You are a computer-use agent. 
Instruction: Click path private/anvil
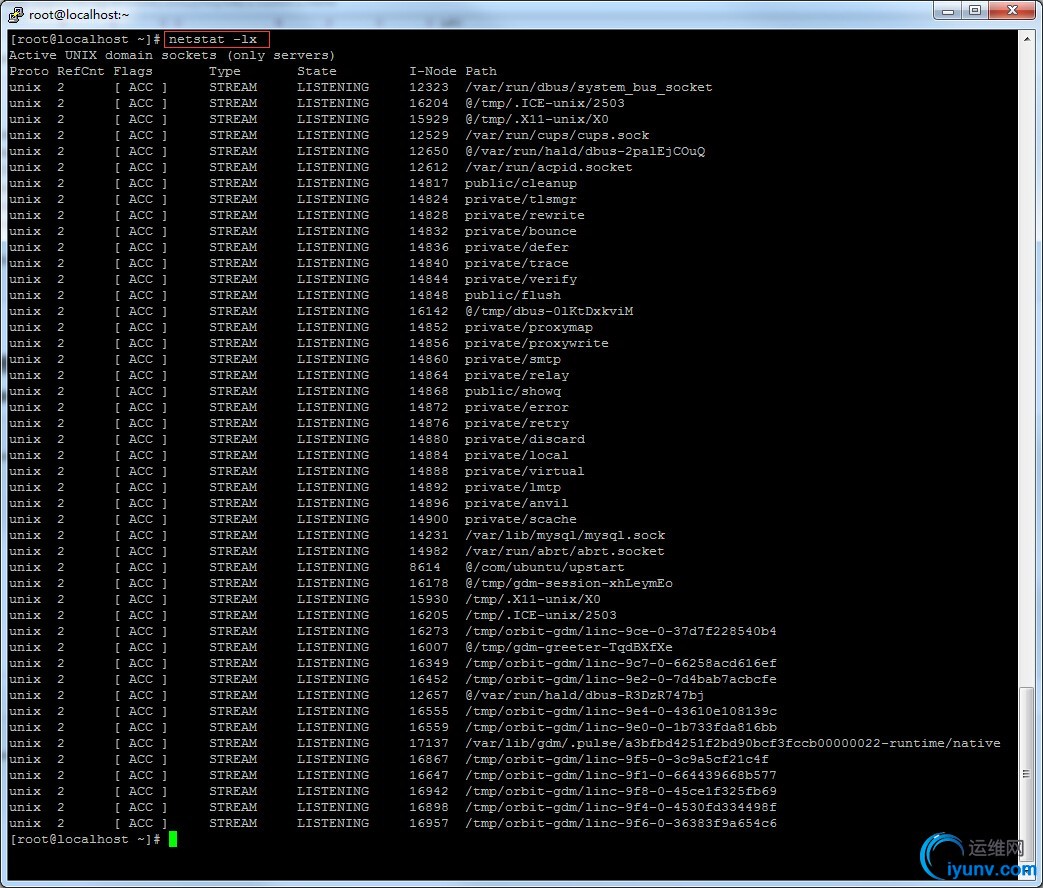pyautogui.click(x=517, y=503)
